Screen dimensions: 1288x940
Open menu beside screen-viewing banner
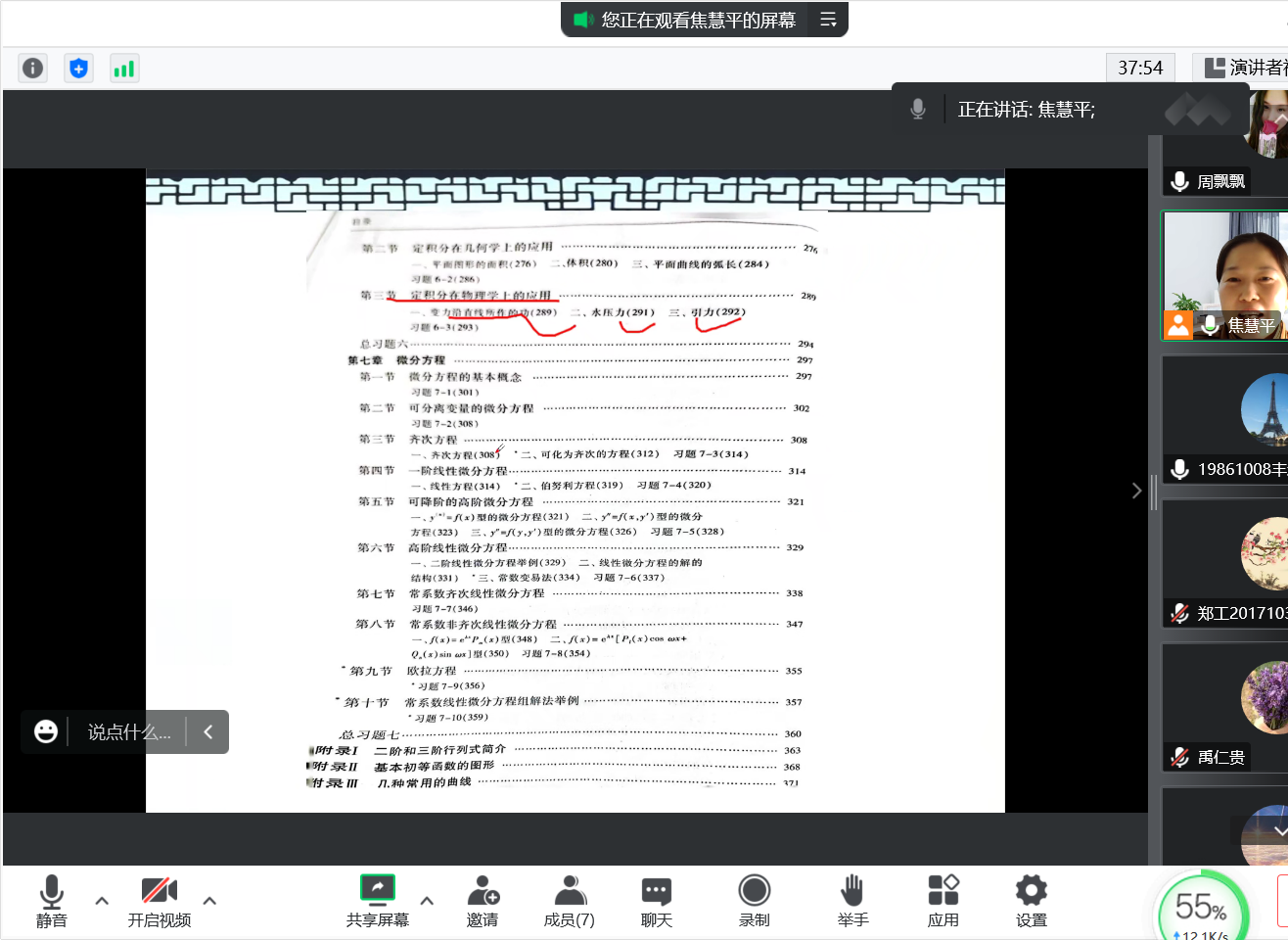828,20
